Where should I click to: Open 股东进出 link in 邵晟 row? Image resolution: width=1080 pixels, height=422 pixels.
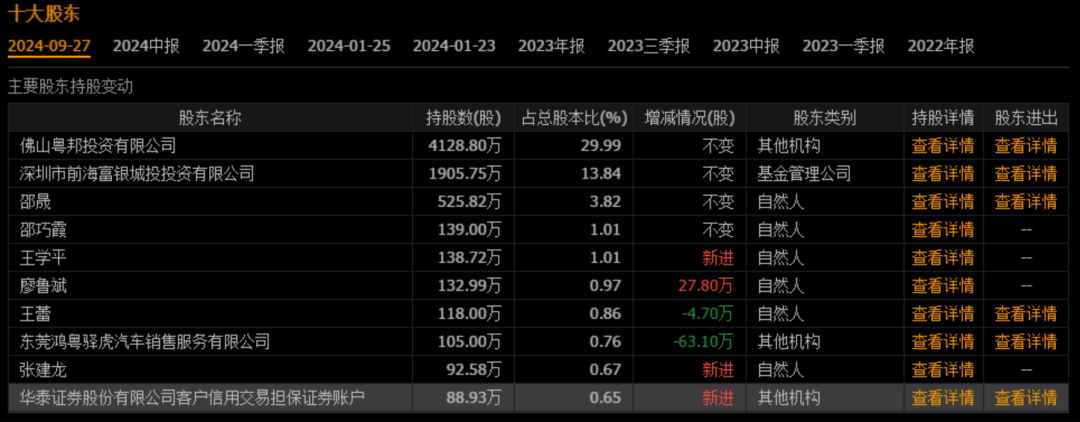[1026, 202]
